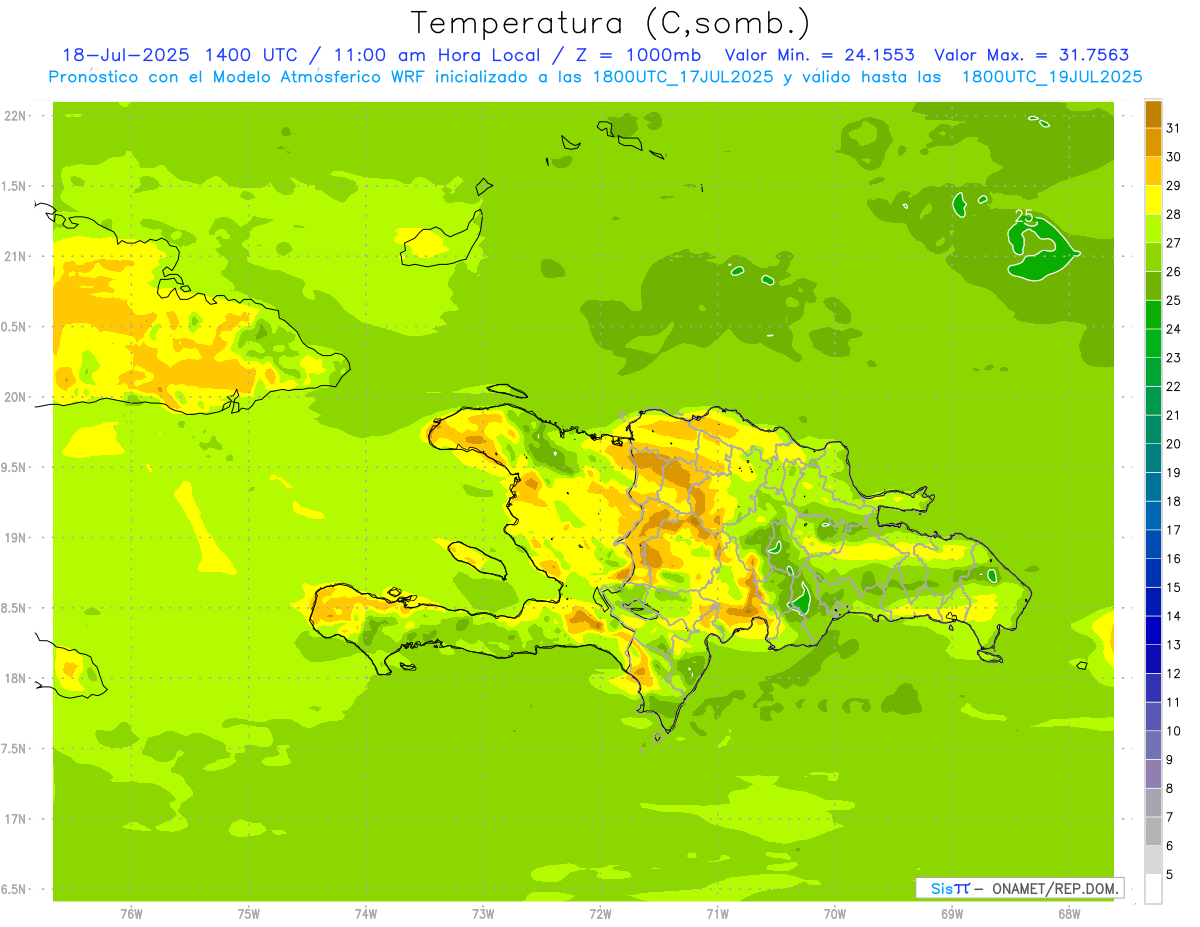This screenshot has width=1200, height=927.
Task: Click the legend swatch between 26 and 27
Action: tap(1153, 257)
